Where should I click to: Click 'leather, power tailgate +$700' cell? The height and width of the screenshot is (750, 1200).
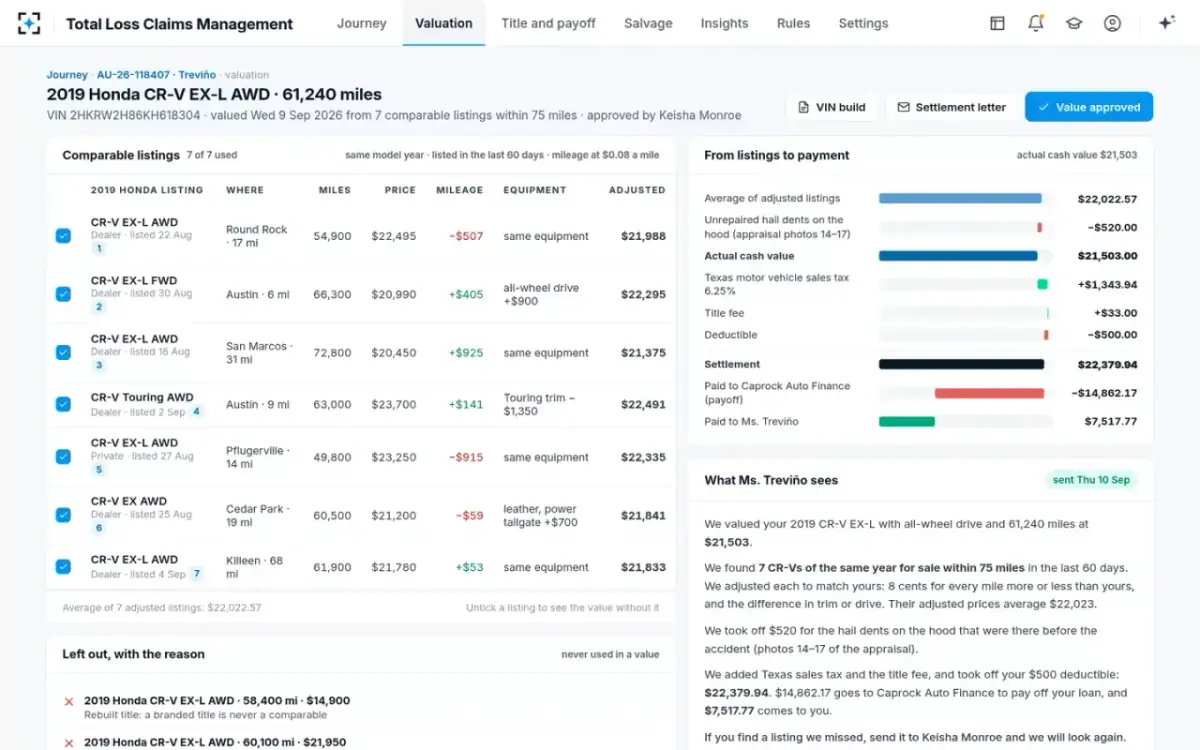541,516
